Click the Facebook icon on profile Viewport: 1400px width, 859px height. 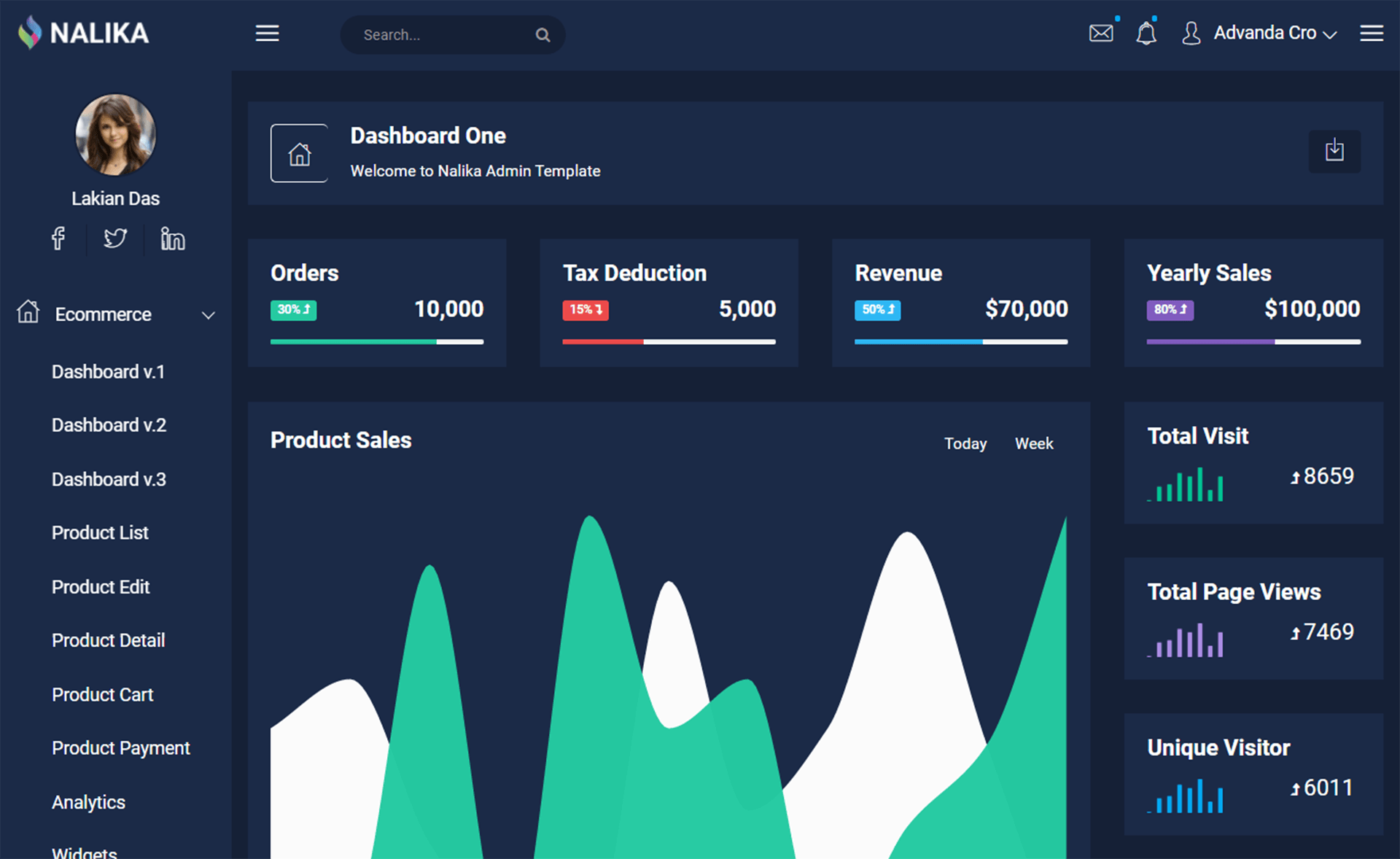coord(57,238)
